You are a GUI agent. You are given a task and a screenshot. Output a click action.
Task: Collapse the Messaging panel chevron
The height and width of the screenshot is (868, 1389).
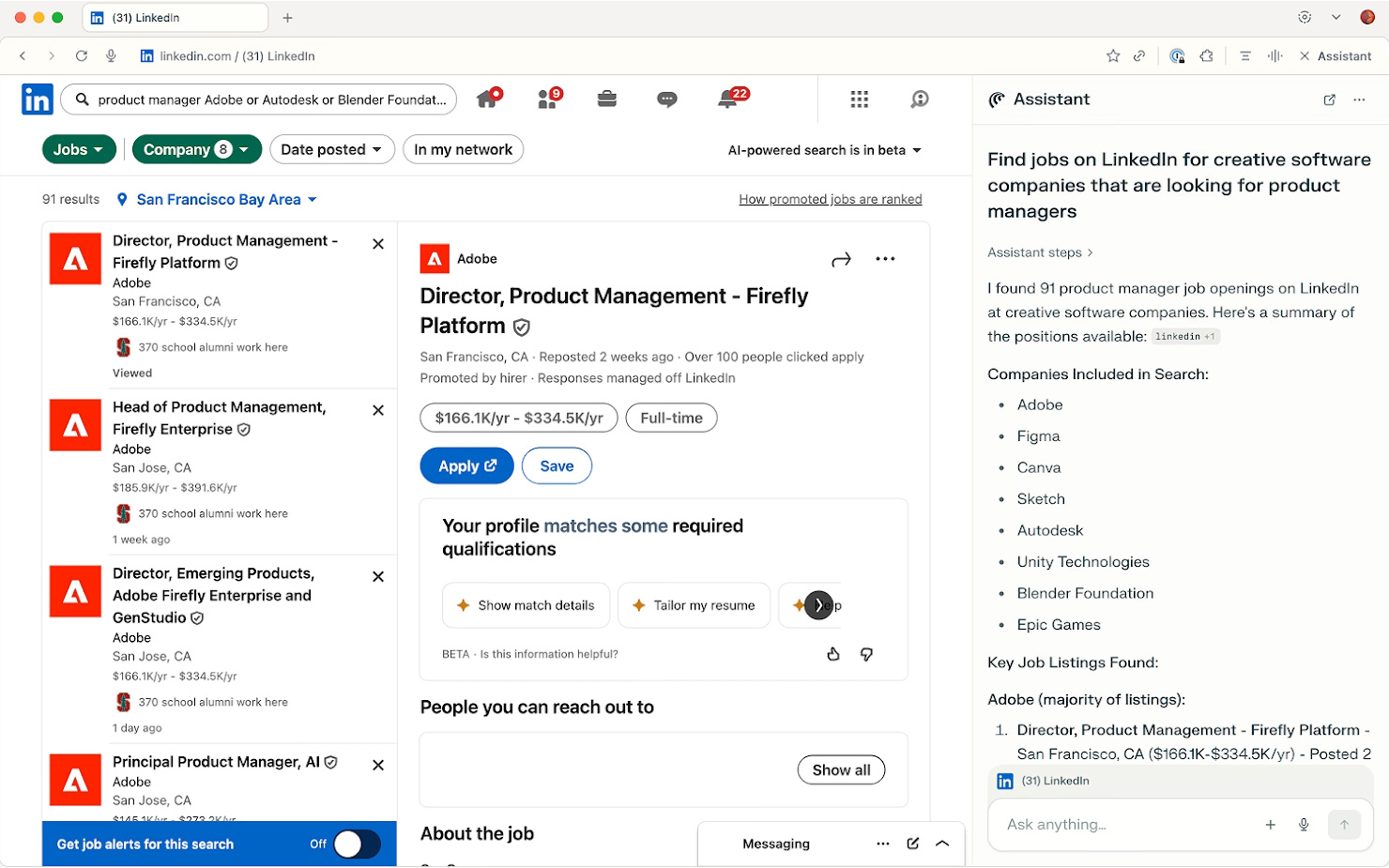point(942,843)
